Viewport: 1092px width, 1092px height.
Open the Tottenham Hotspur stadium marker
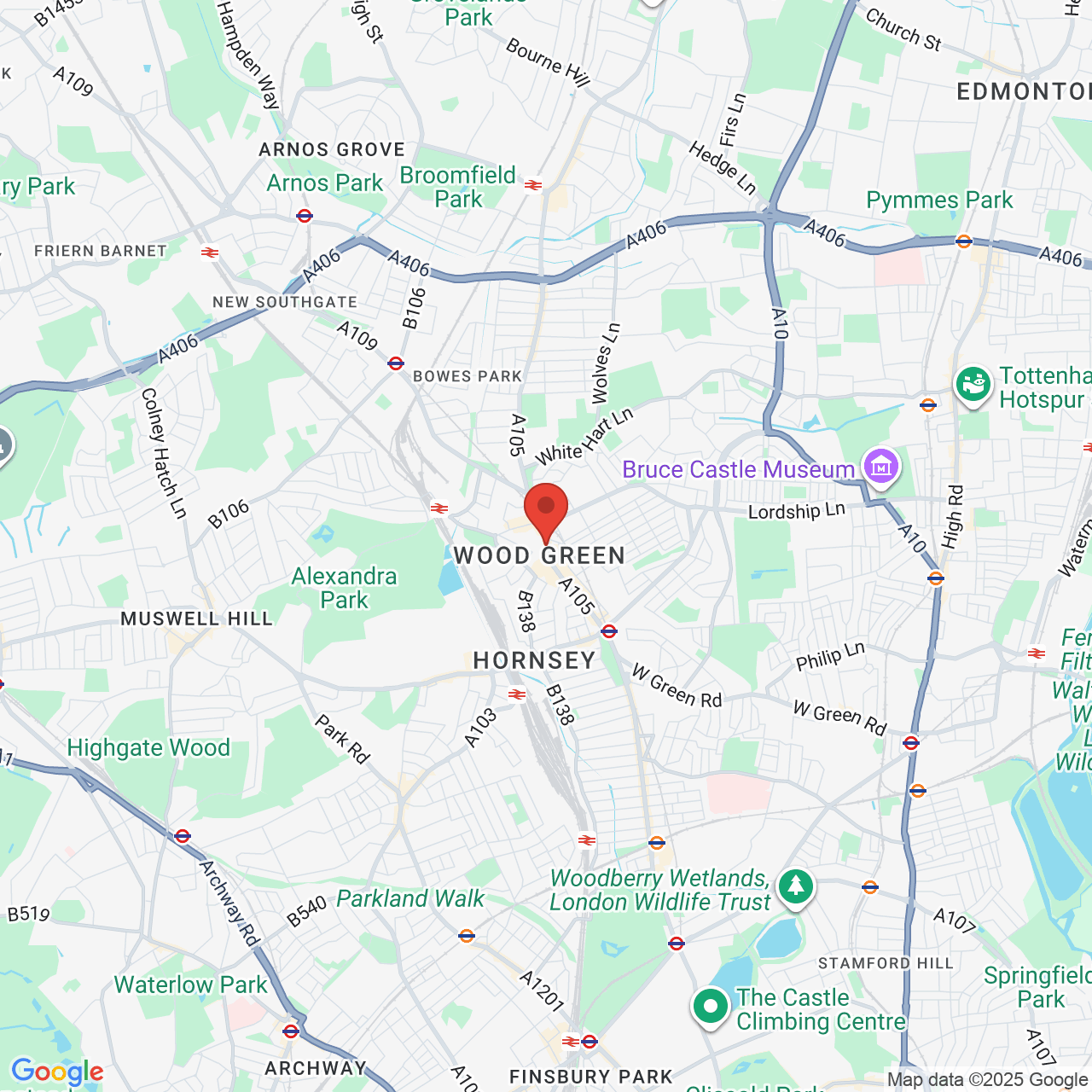973,386
